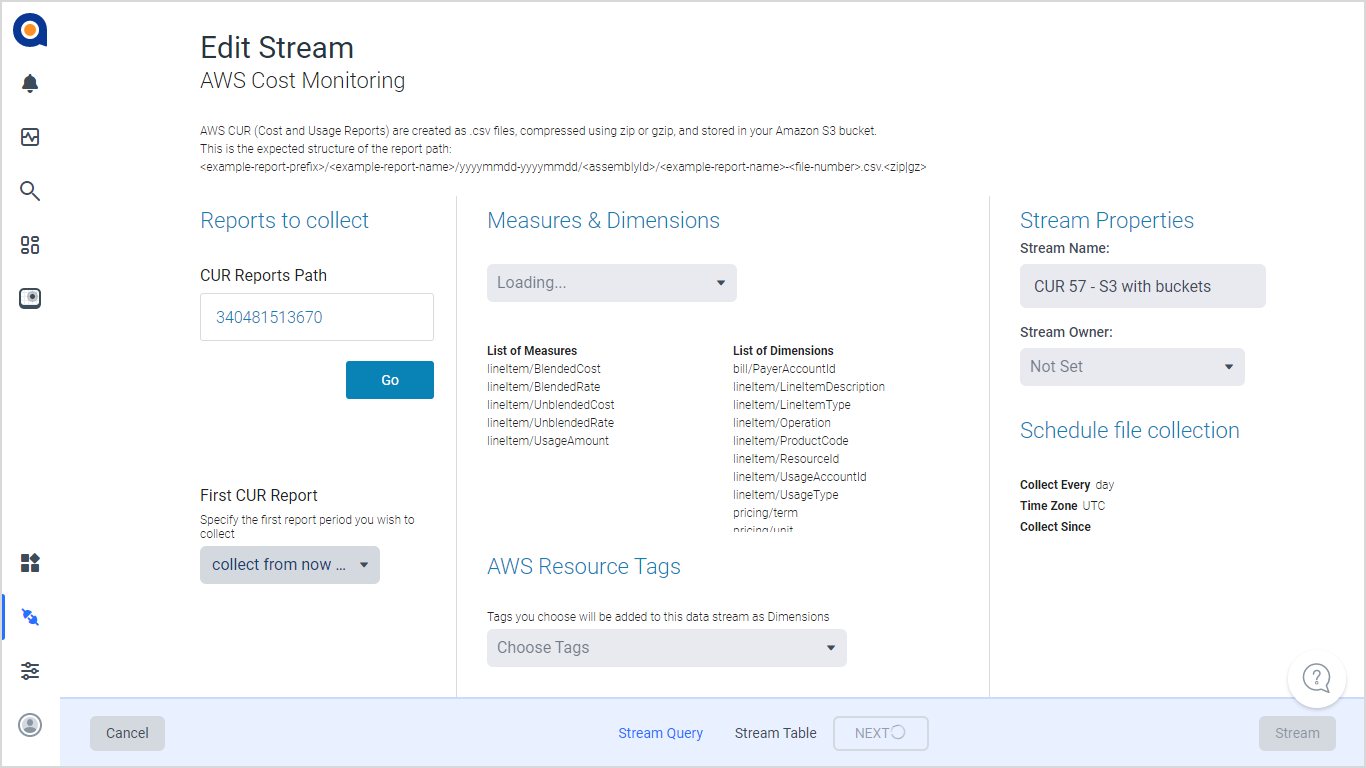Select the lineItem/BlendedRate measure text
Image resolution: width=1366 pixels, height=768 pixels.
[544, 387]
